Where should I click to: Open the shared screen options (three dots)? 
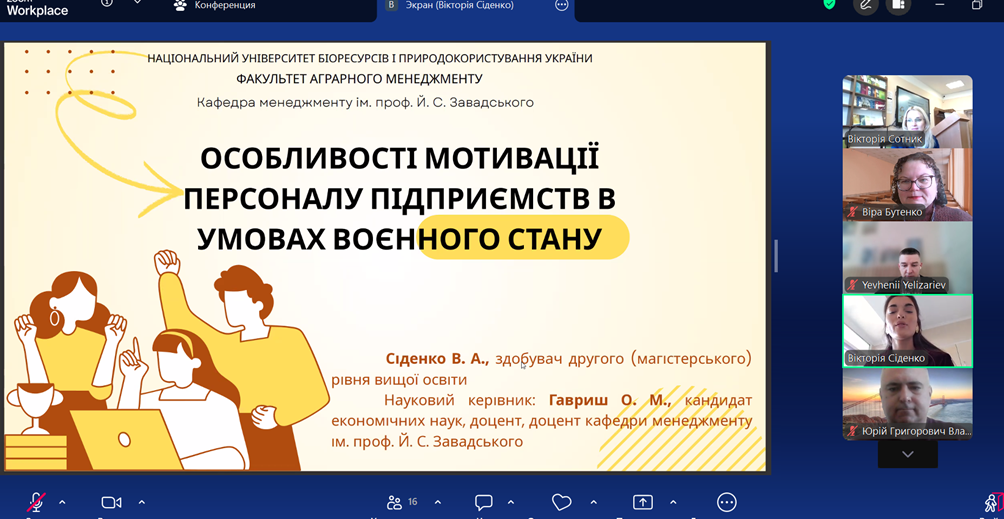pyautogui.click(x=562, y=5)
